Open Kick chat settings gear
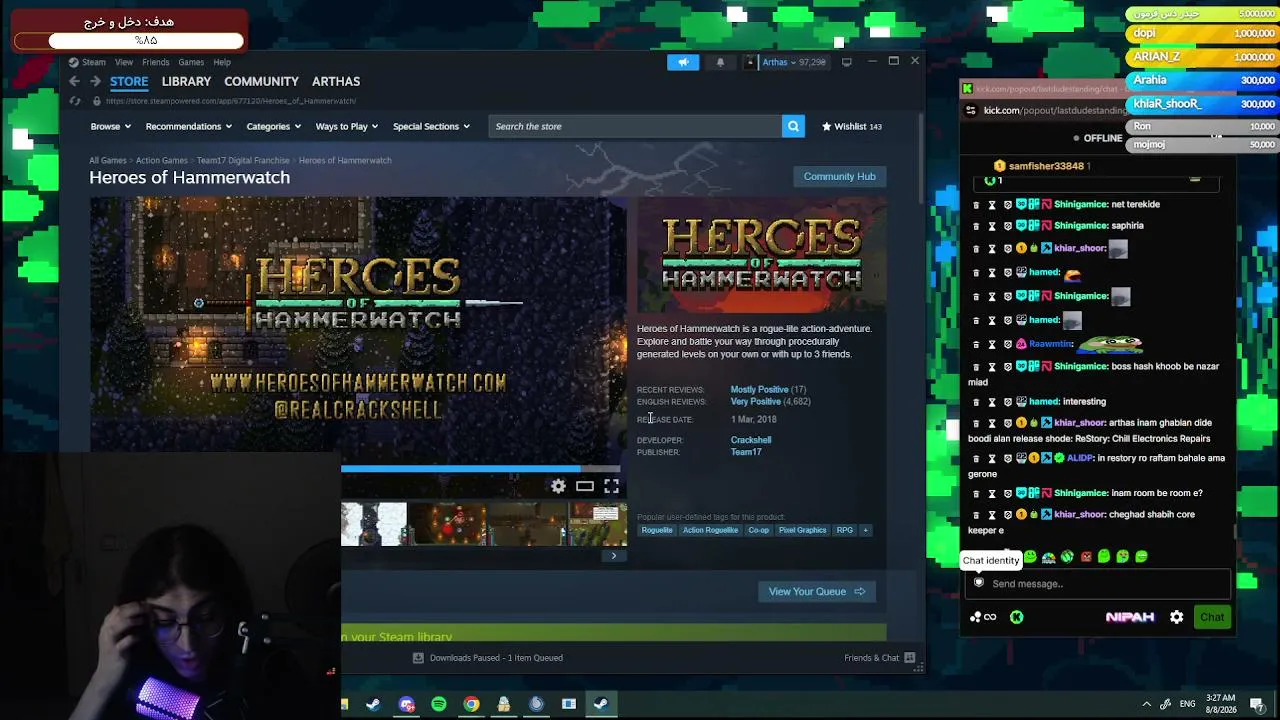Image resolution: width=1280 pixels, height=720 pixels. (1176, 617)
